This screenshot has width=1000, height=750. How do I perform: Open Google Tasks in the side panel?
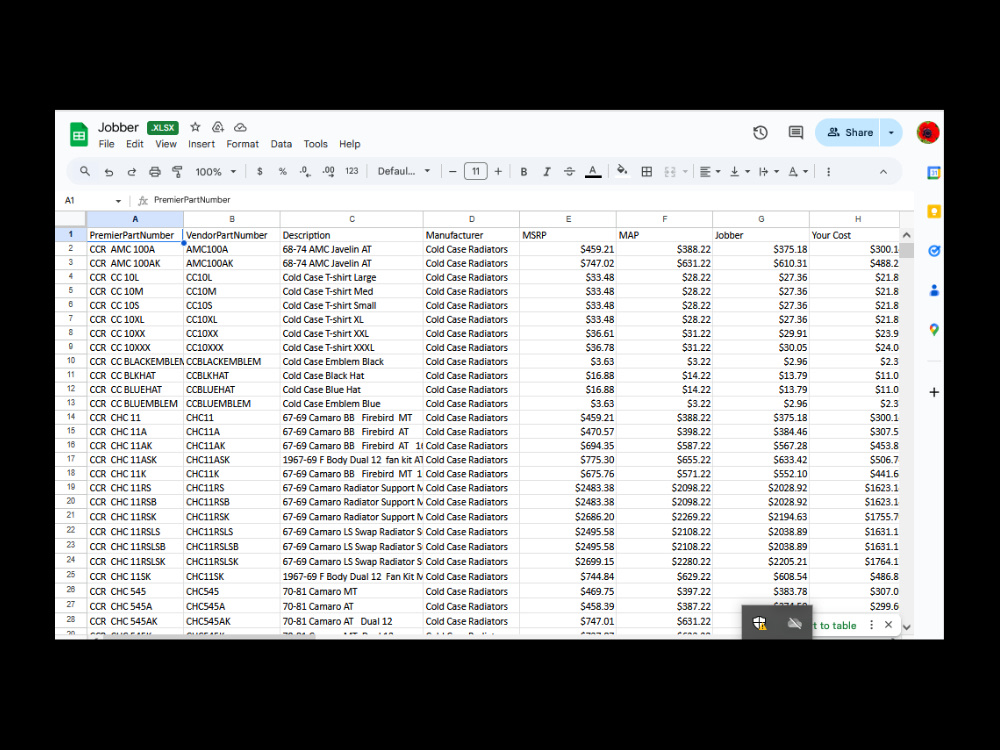pyautogui.click(x=934, y=251)
